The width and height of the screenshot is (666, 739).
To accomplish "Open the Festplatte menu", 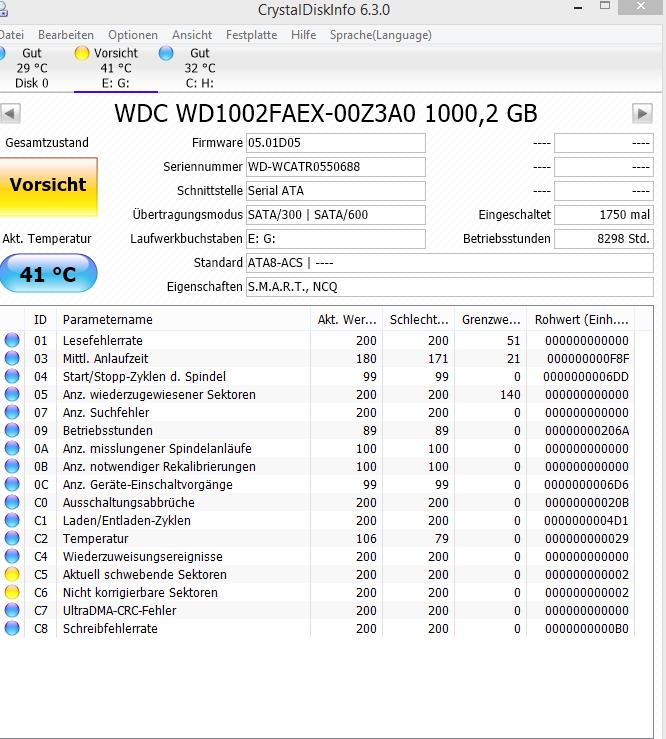I will 251,35.
